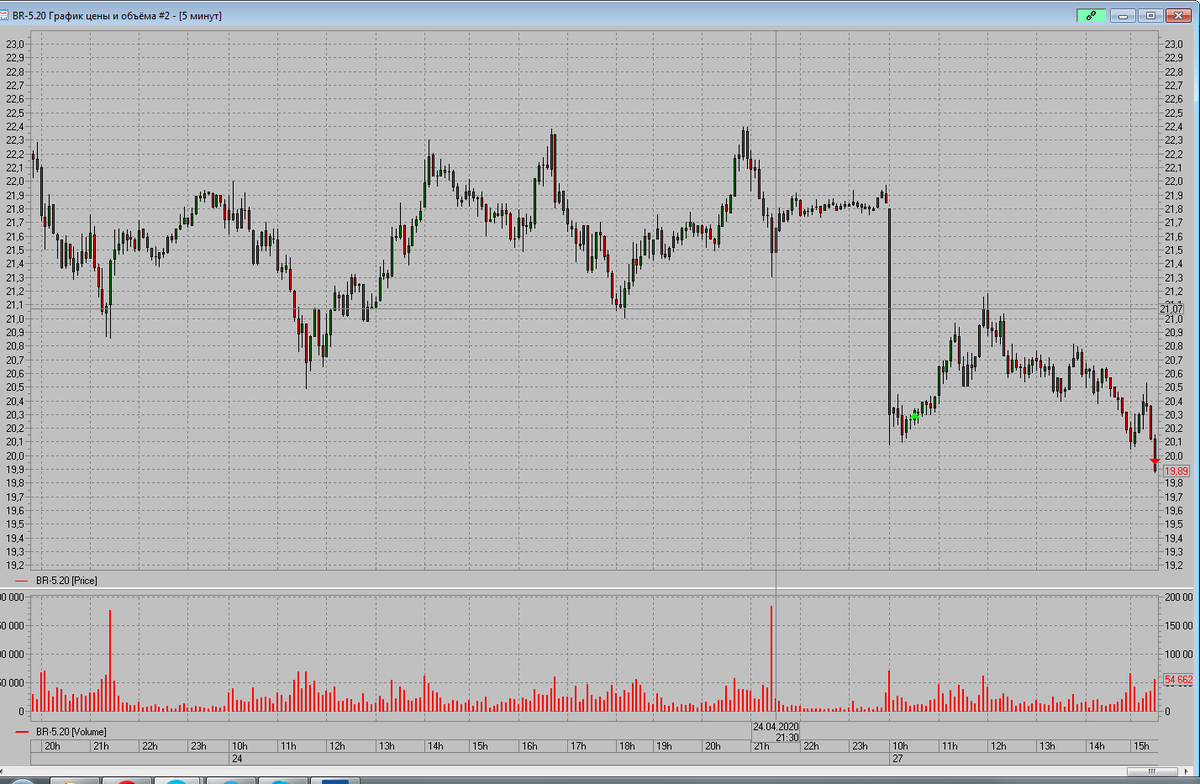Close the BR-5.20 chart window
The height and width of the screenshot is (784, 1200).
(x=1180, y=15)
